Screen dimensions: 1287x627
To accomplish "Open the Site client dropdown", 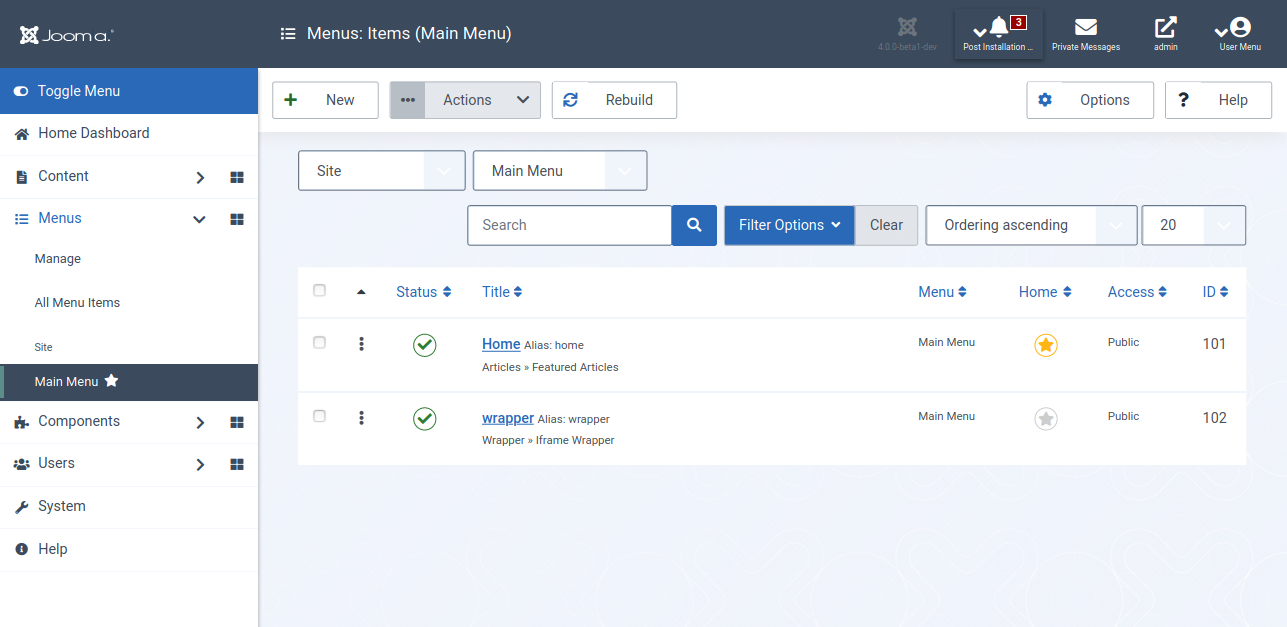I will click(x=382, y=171).
